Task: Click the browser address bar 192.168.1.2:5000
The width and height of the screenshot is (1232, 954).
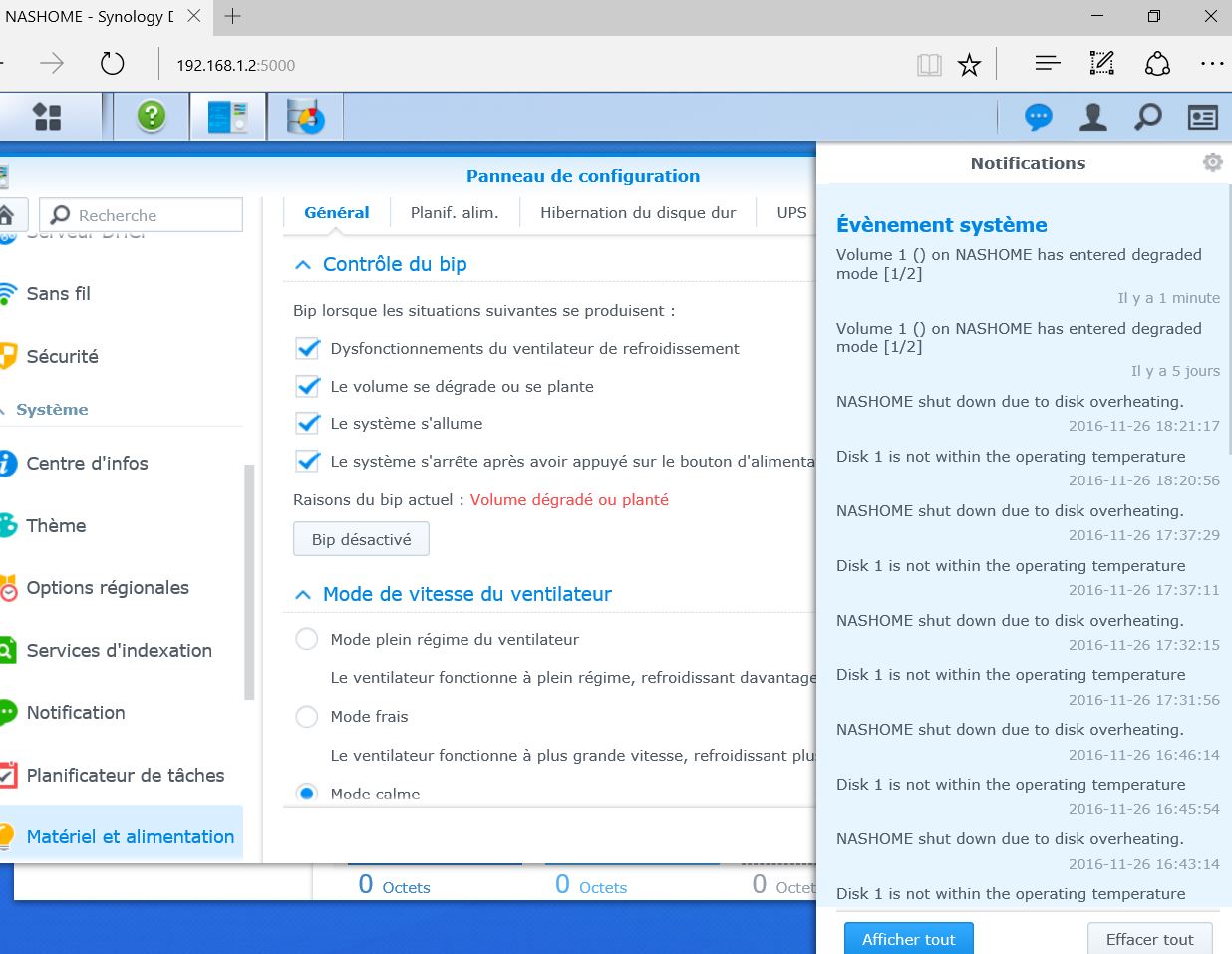Action: [x=235, y=66]
